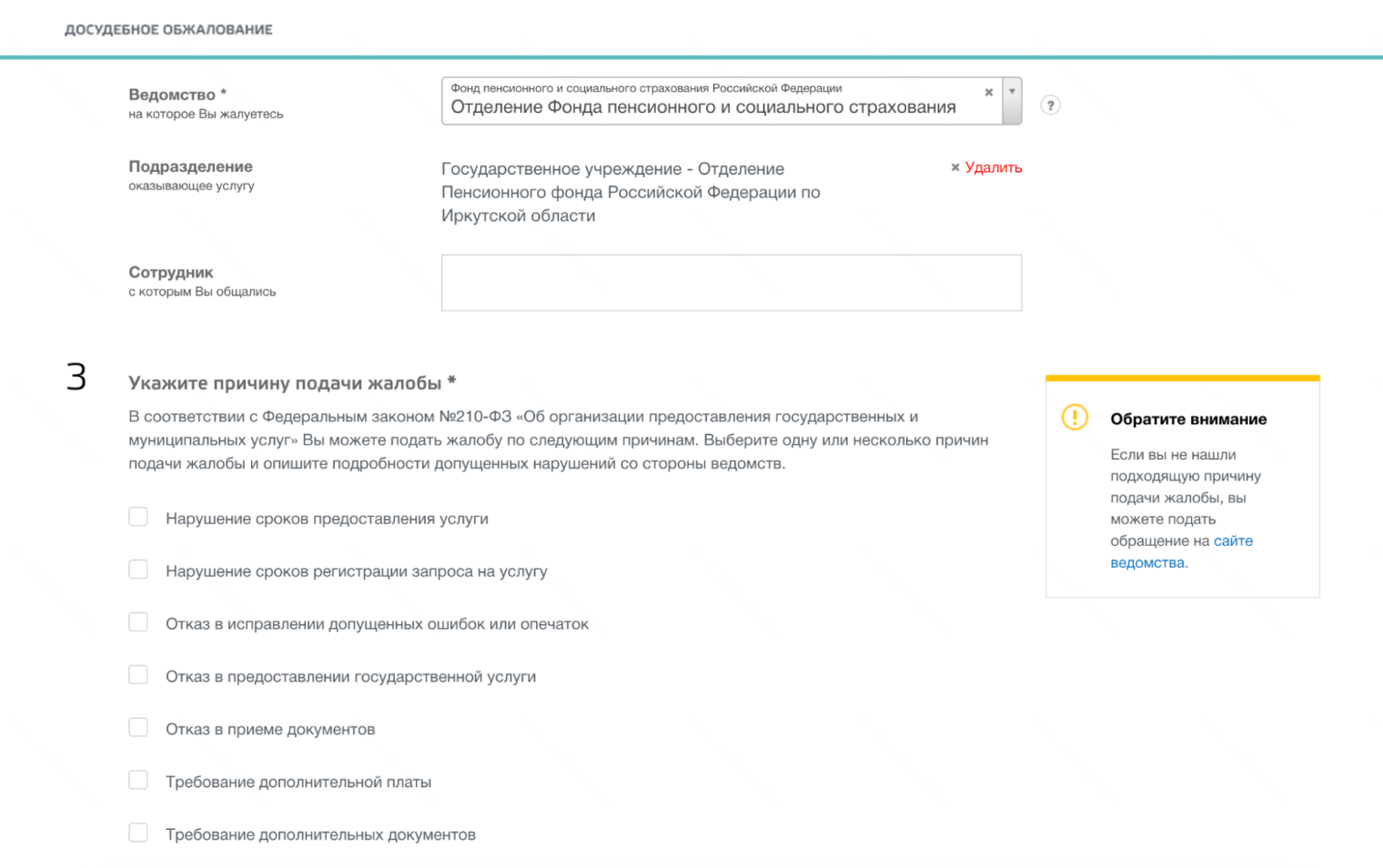1383x868 pixels.
Task: Open the ДОСУДЕБНОЕ ОБЖАЛОВАНИЕ section tab
Action: coord(168,28)
